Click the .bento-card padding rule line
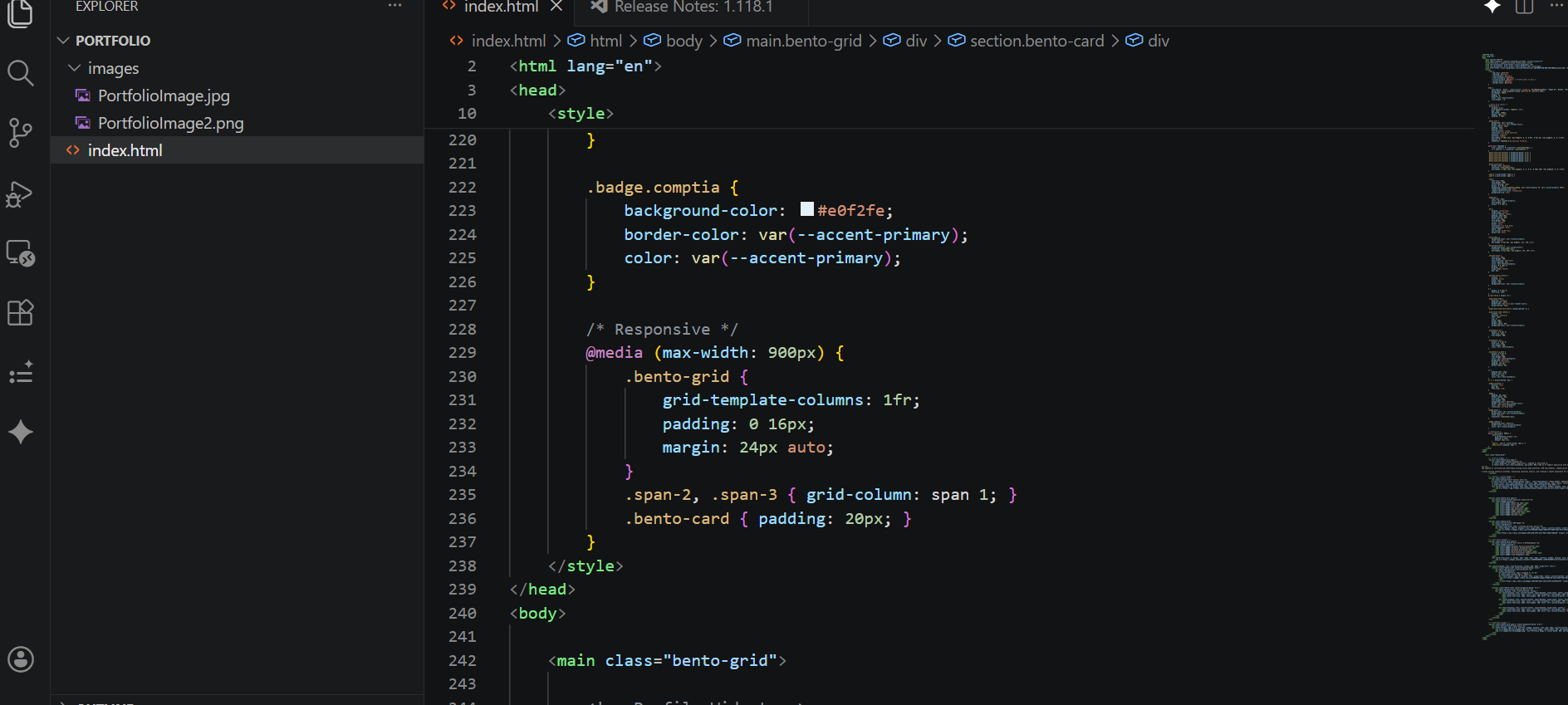Viewport: 1568px width, 705px height. 768,519
